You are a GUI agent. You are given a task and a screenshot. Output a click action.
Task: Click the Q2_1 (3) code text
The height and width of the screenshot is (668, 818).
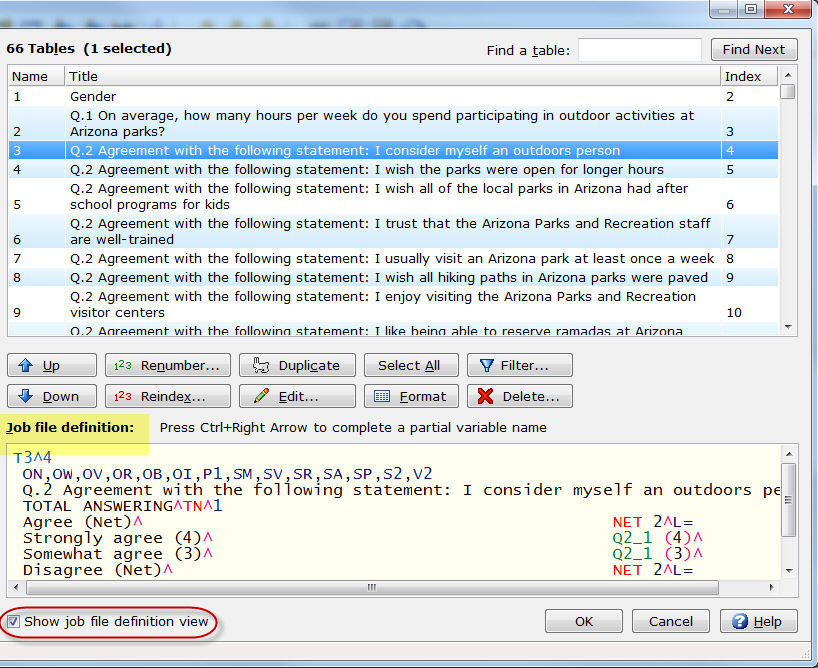point(657,554)
